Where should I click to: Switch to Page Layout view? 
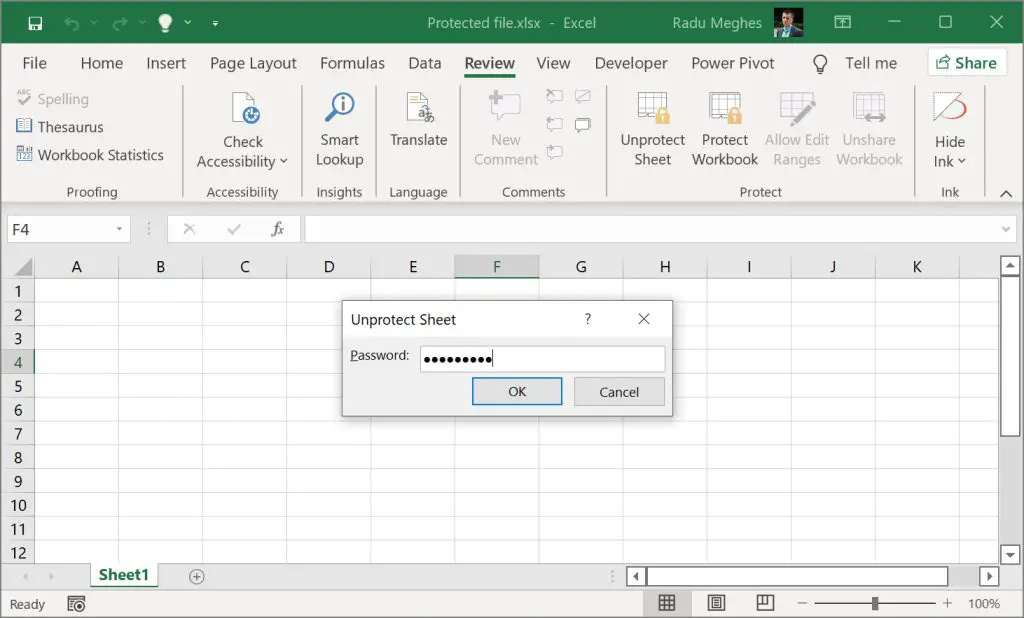(x=716, y=603)
